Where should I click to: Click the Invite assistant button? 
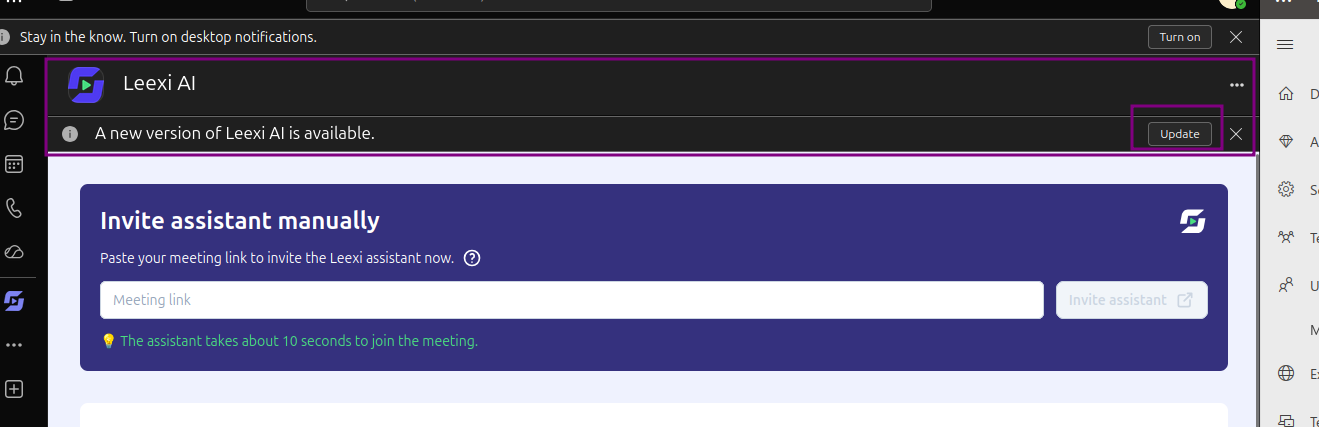click(x=1132, y=300)
